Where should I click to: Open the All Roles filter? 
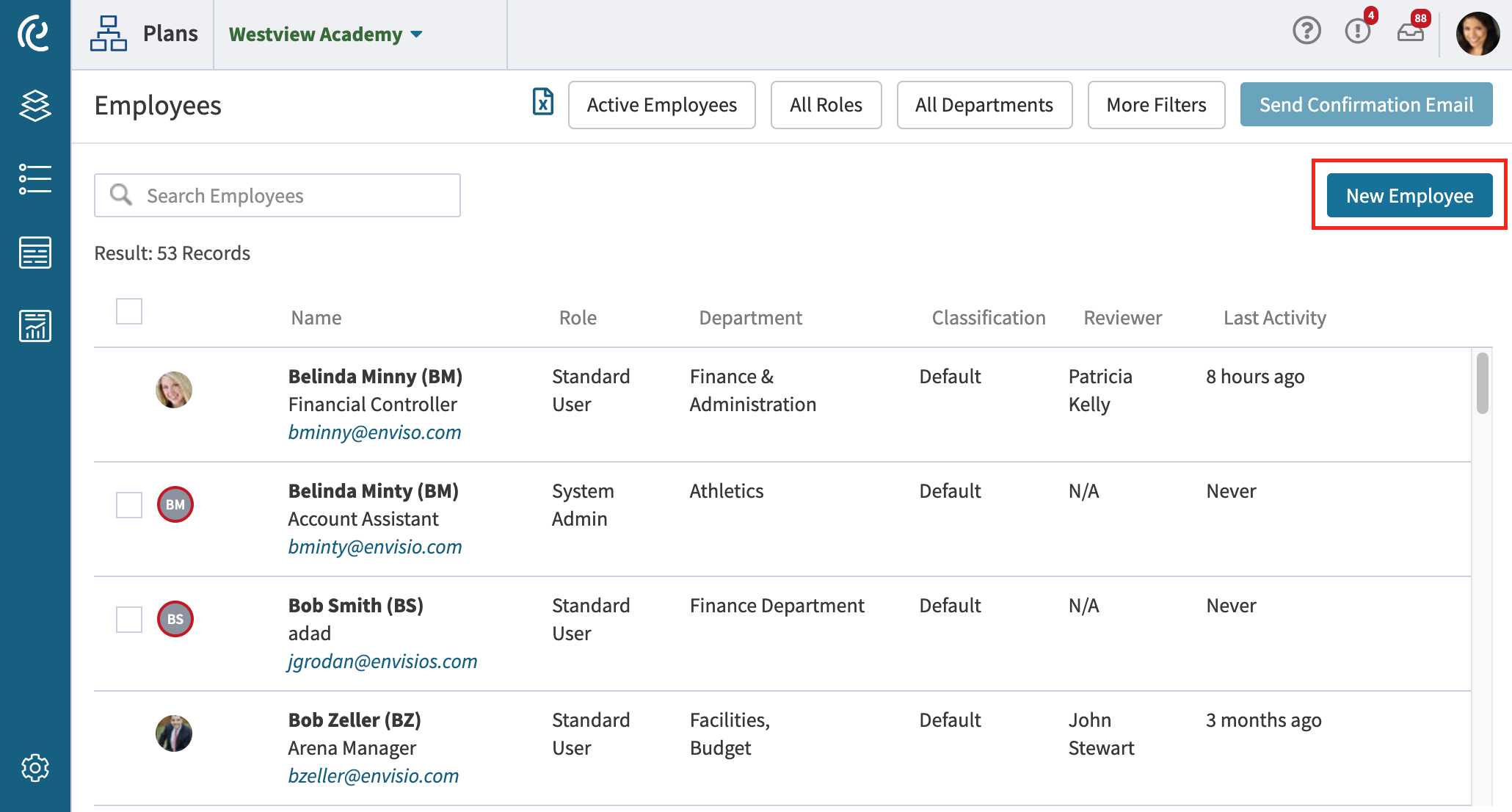click(x=826, y=104)
